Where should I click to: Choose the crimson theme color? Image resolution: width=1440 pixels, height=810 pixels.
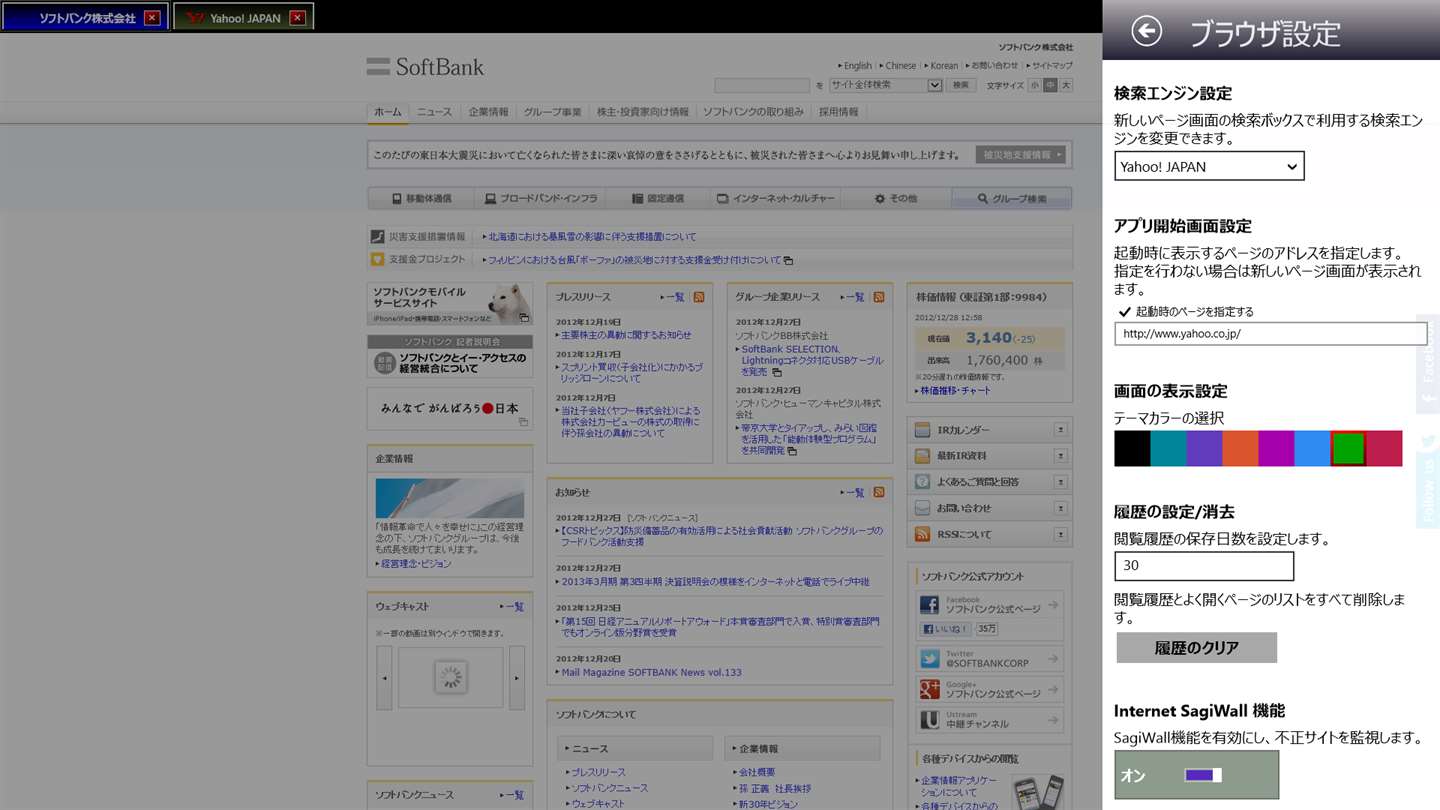pyautogui.click(x=1384, y=448)
